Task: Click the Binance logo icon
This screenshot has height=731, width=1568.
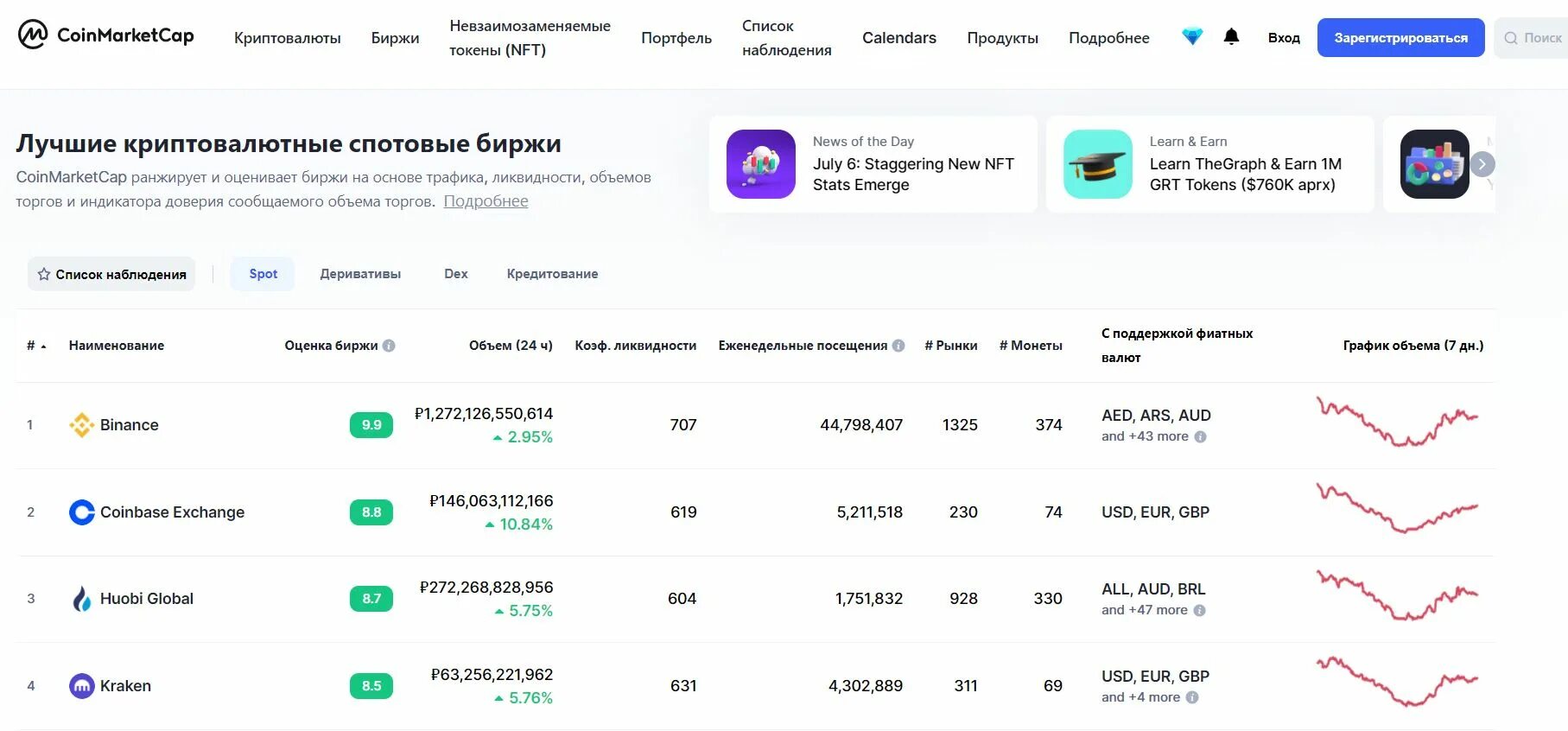Action: click(x=81, y=425)
